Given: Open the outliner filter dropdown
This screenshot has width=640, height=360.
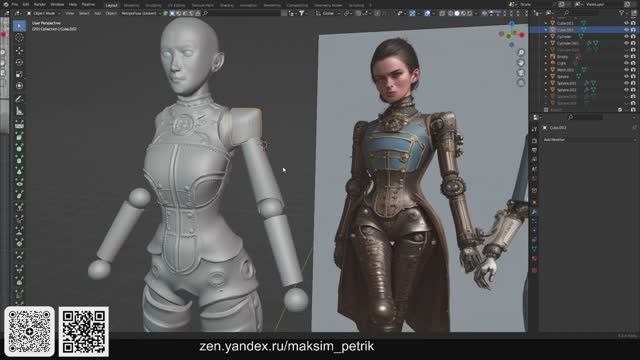Looking at the screenshot, I should point(623,13).
